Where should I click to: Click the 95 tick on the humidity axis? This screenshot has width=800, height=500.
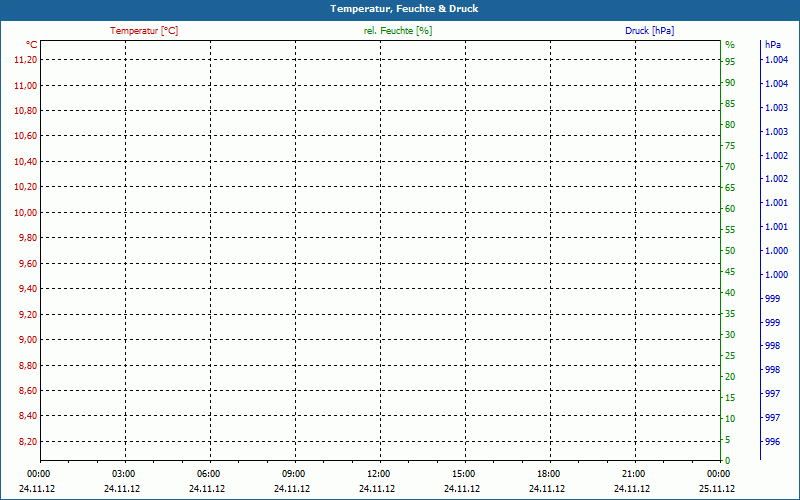[x=730, y=62]
